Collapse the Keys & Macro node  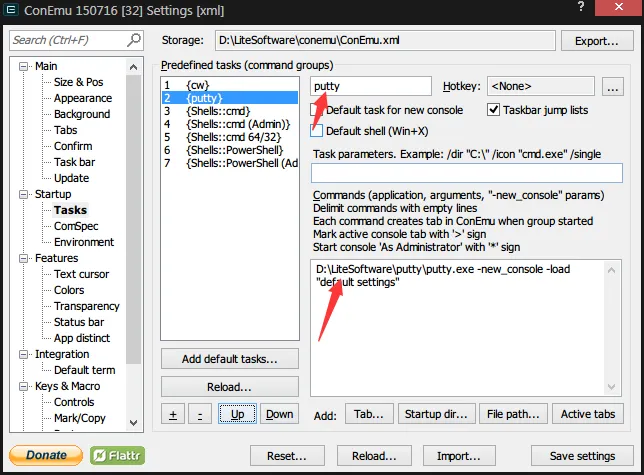(24, 386)
